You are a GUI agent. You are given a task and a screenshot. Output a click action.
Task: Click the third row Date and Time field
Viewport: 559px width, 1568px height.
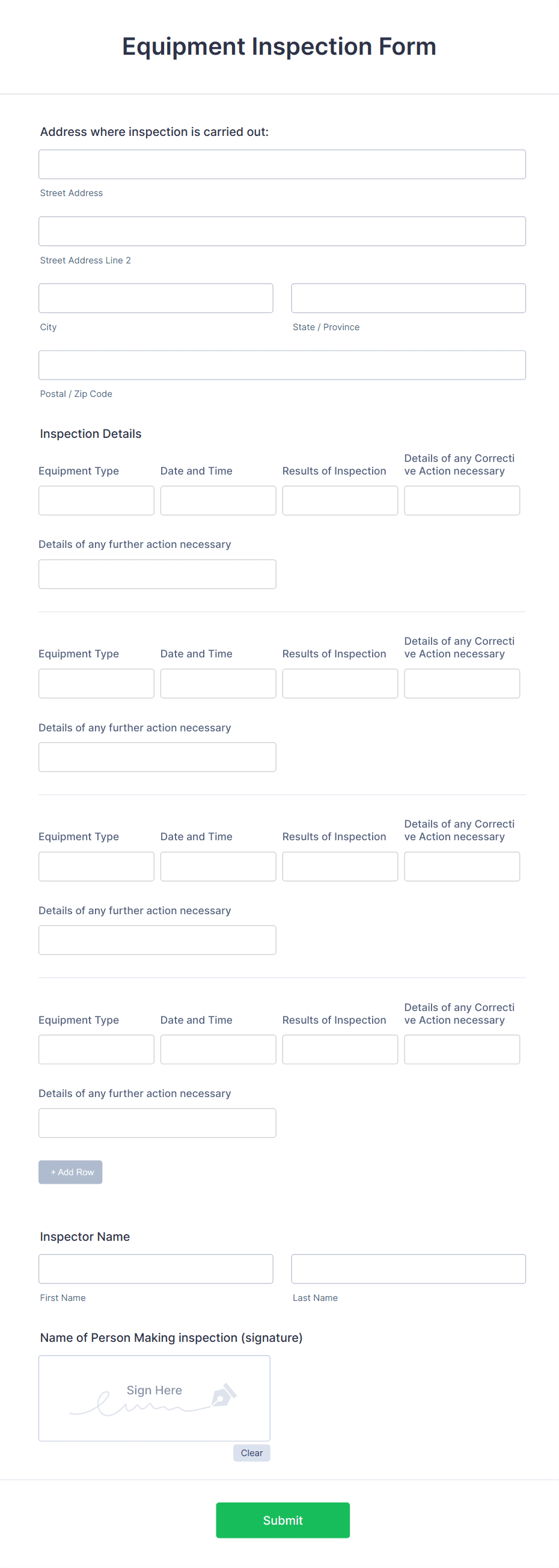(x=218, y=866)
